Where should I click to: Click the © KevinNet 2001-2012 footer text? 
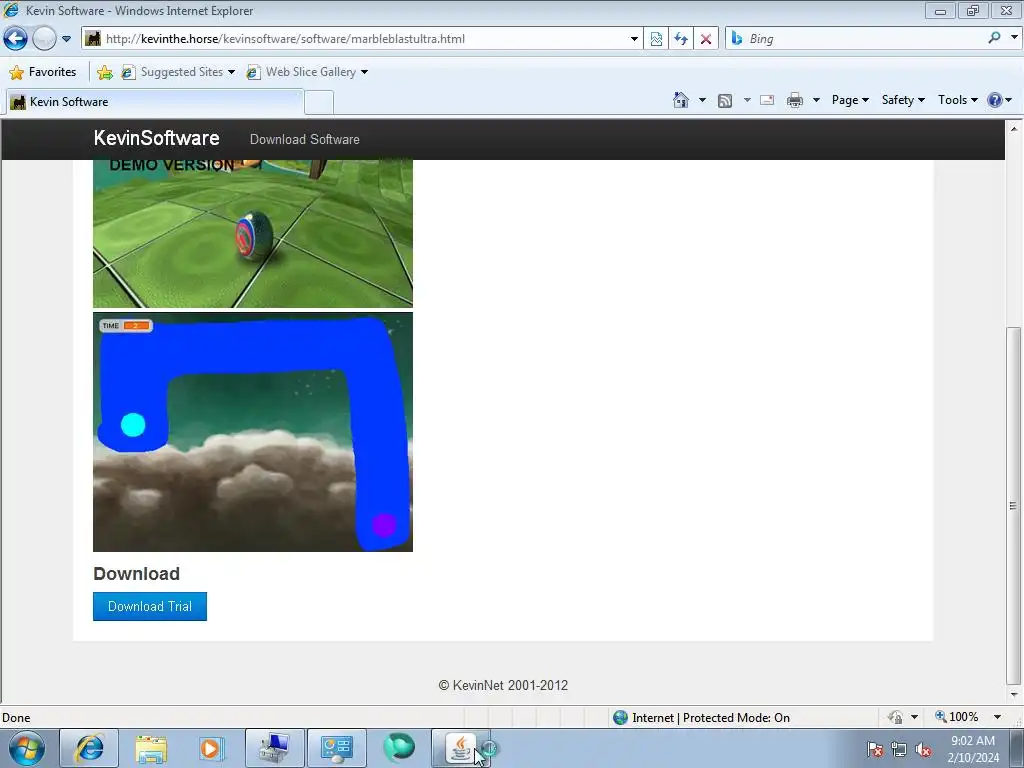tap(503, 685)
